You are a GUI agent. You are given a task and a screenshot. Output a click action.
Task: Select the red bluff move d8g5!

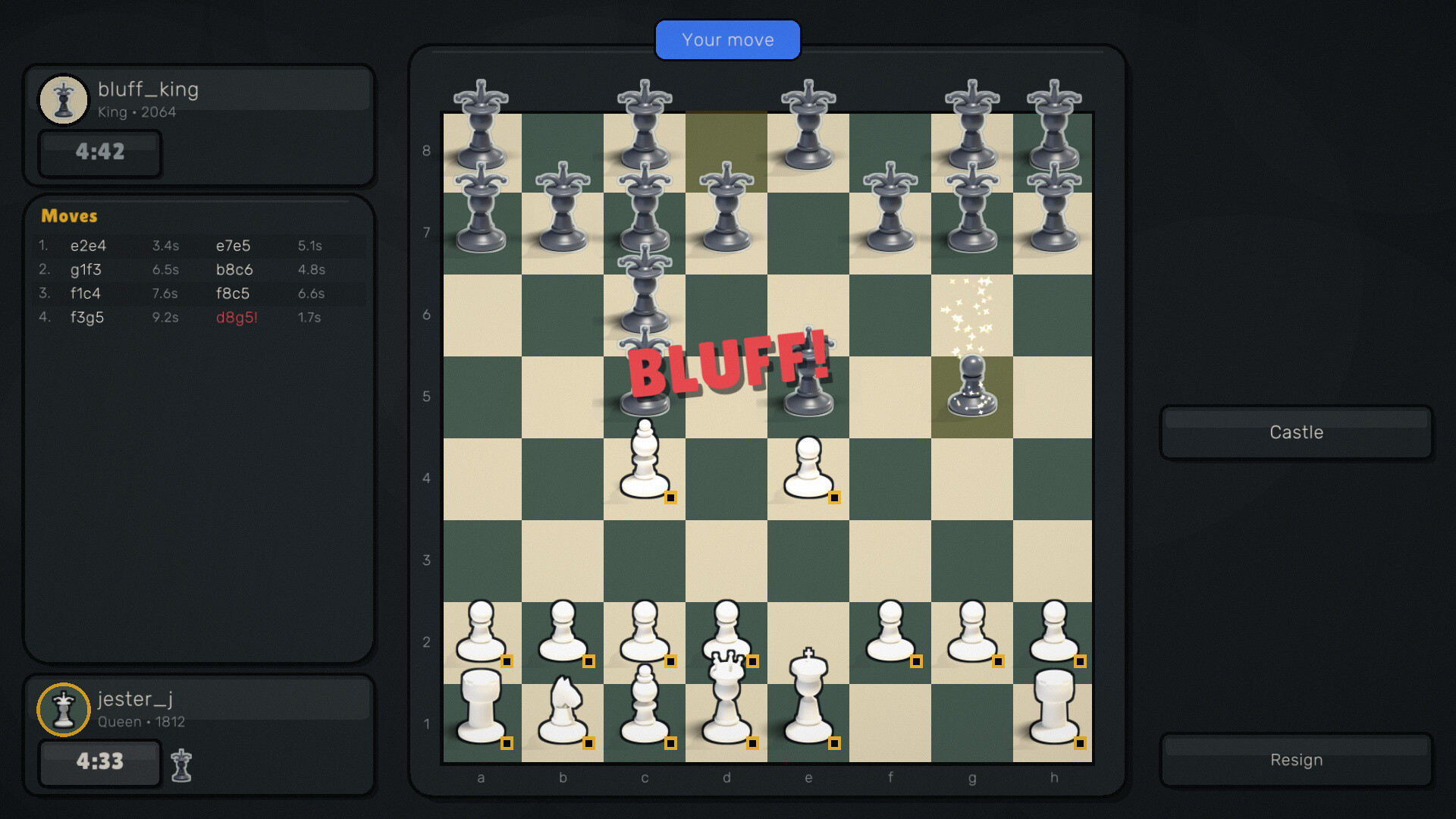point(237,318)
